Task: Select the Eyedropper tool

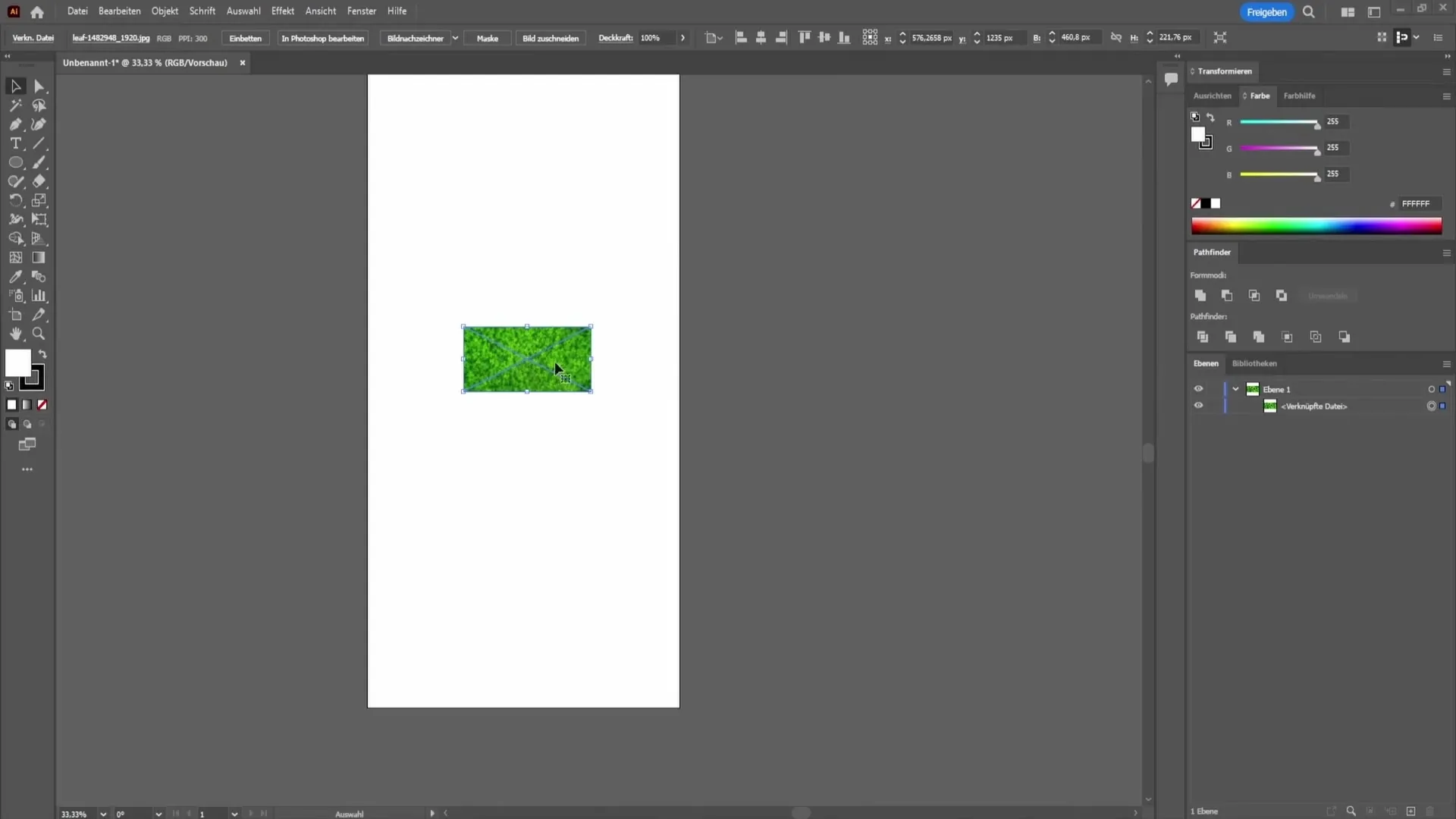Action: 15,277
